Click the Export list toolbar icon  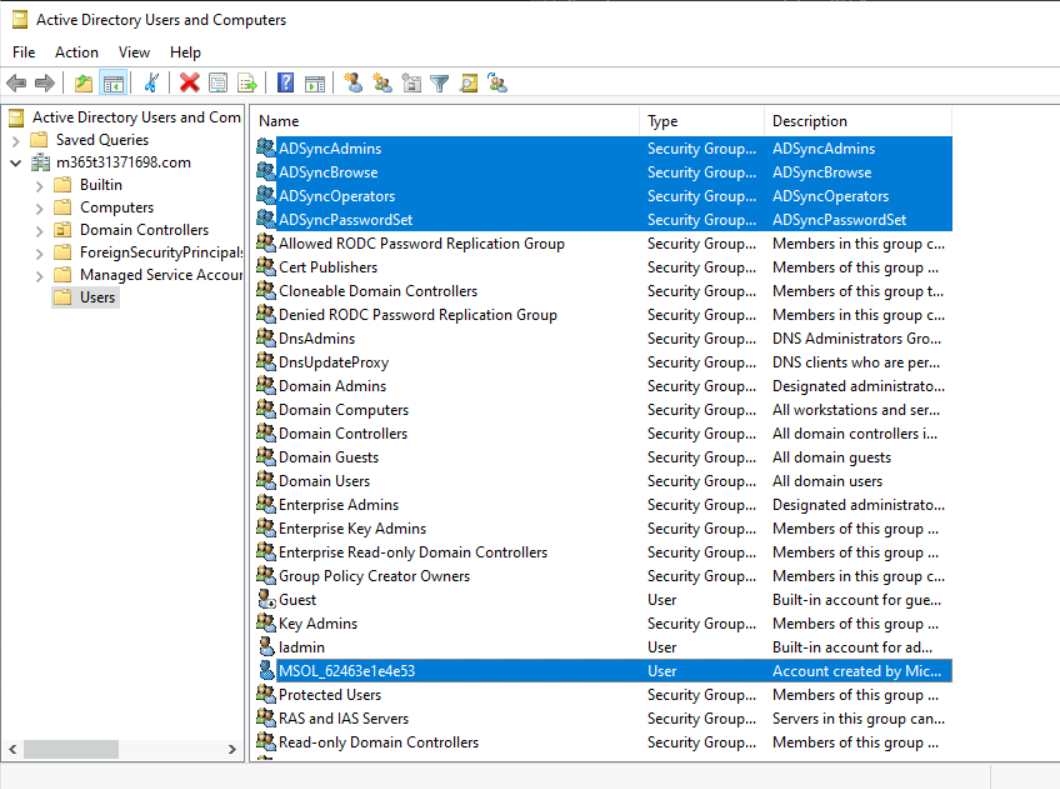pyautogui.click(x=247, y=83)
